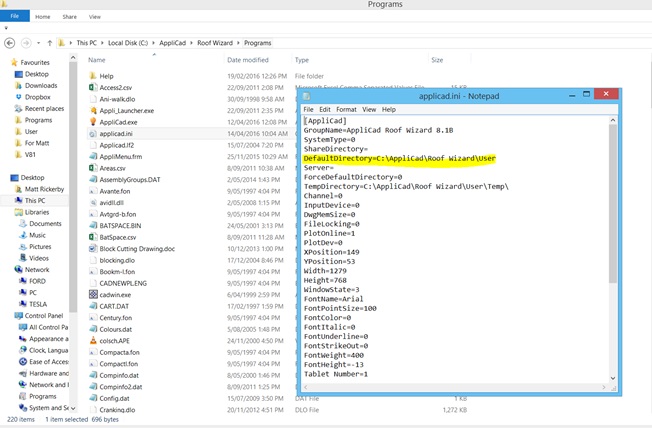Select Cranking.dlo file name

click(x=117, y=410)
